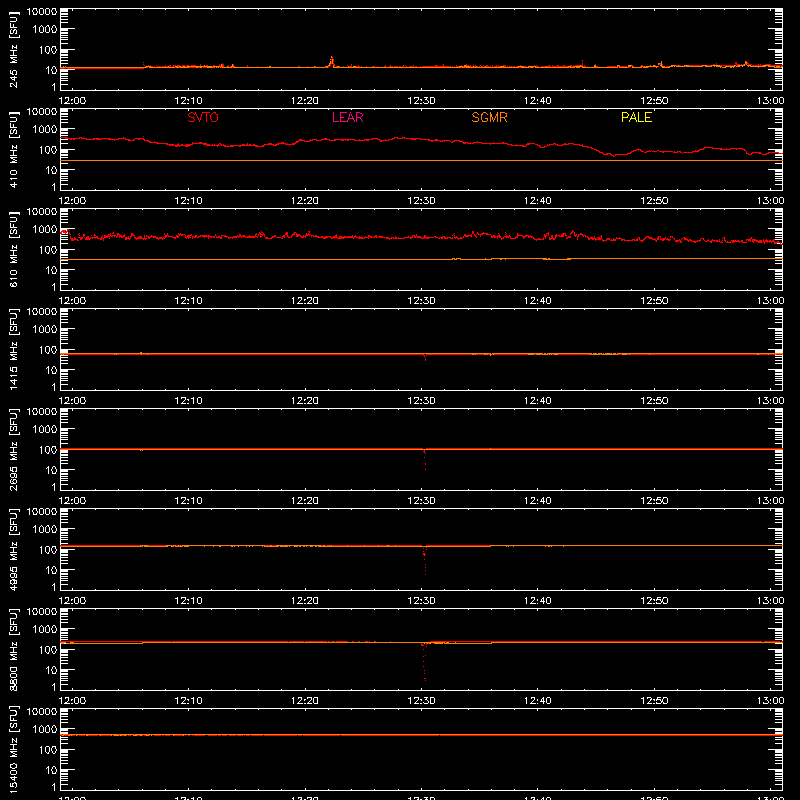Select the 4995 MHz [SFU] axis title

pos(13,549)
